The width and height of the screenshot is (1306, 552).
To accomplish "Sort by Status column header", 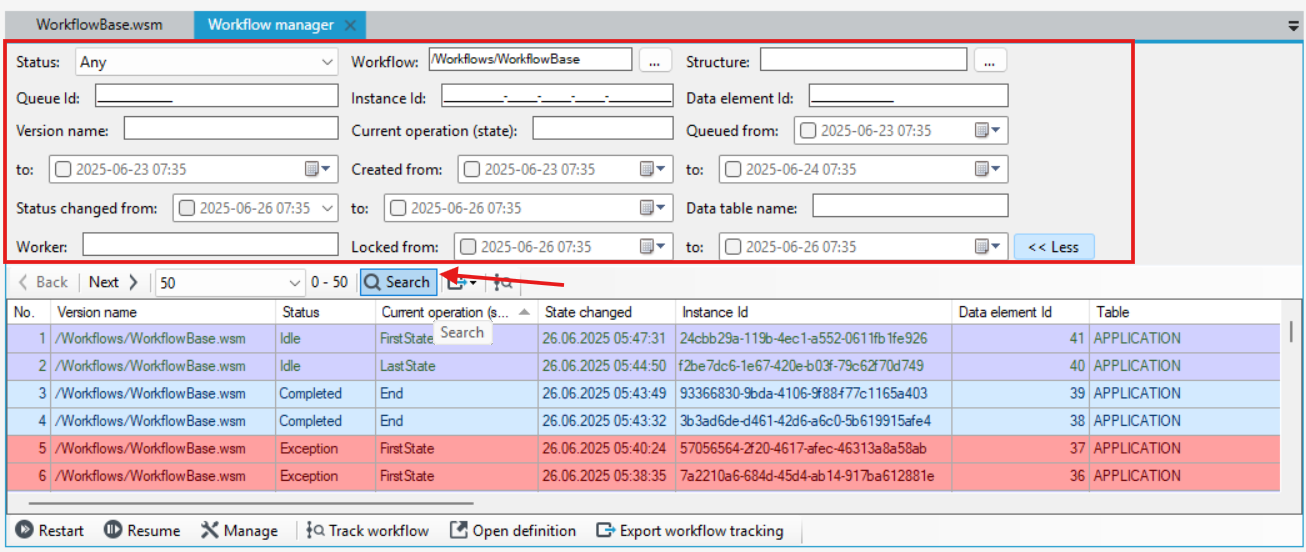I will (326, 312).
